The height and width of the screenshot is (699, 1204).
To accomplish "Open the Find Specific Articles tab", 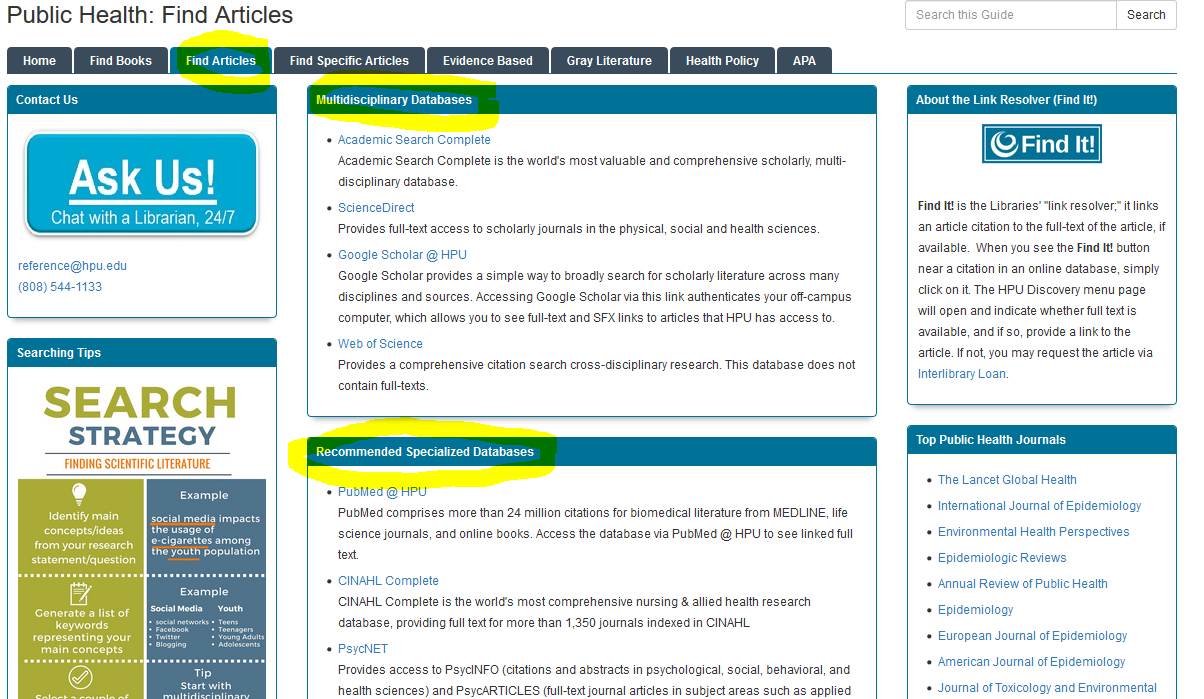I will coord(349,60).
